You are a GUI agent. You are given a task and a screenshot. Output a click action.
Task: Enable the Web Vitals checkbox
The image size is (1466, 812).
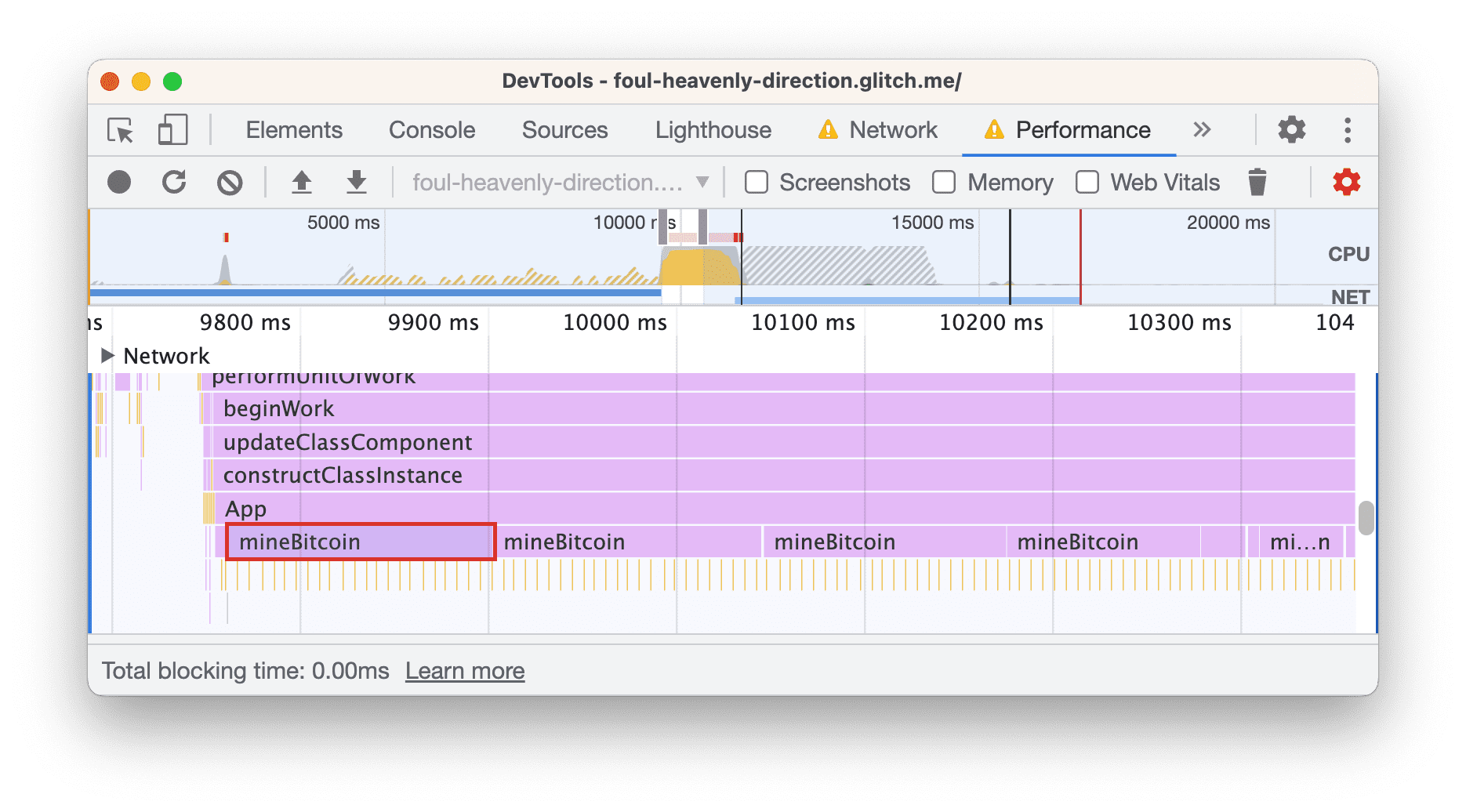pos(1087,183)
